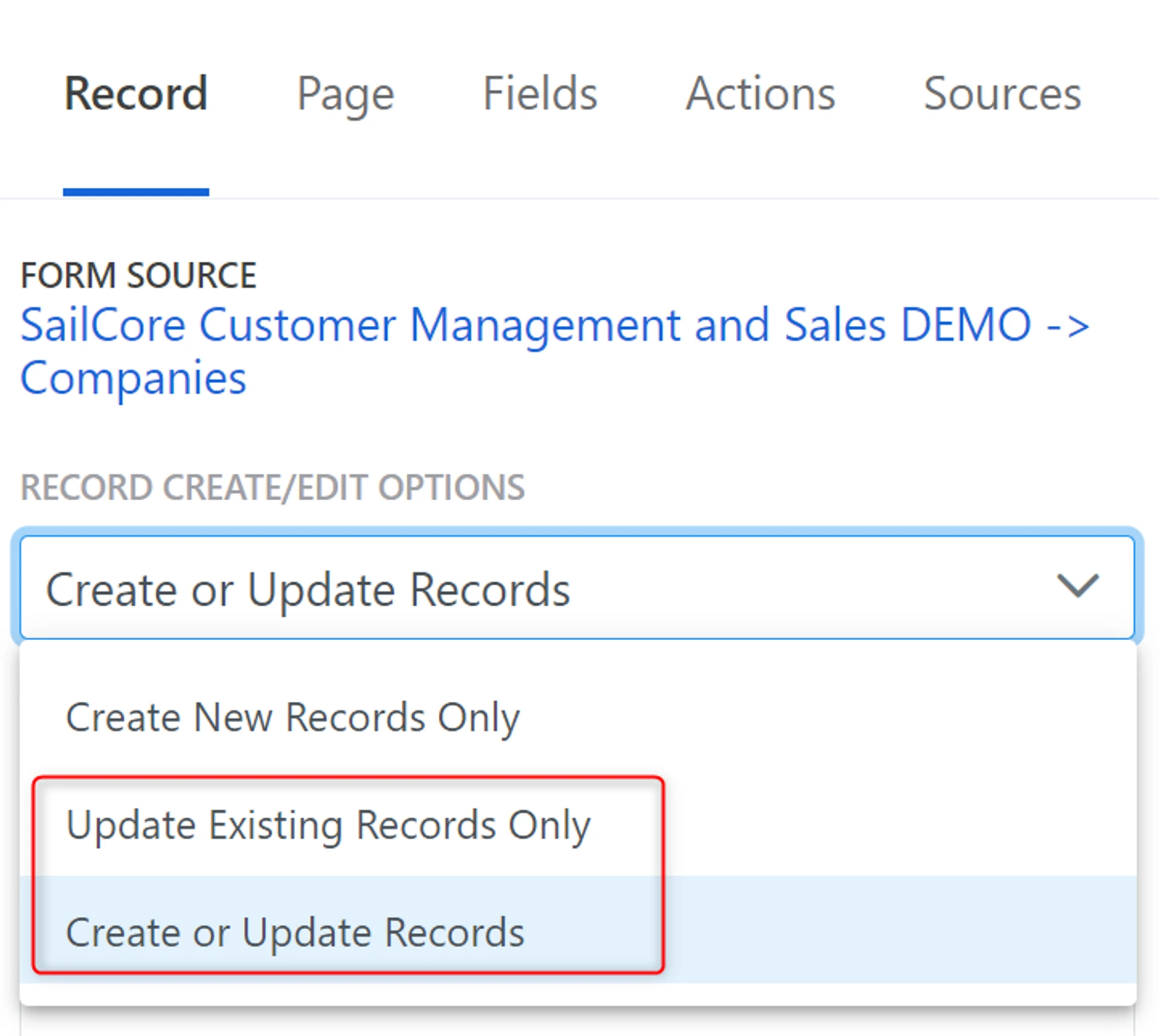Open the Fields tab
This screenshot has width=1159, height=1036.
tap(540, 94)
